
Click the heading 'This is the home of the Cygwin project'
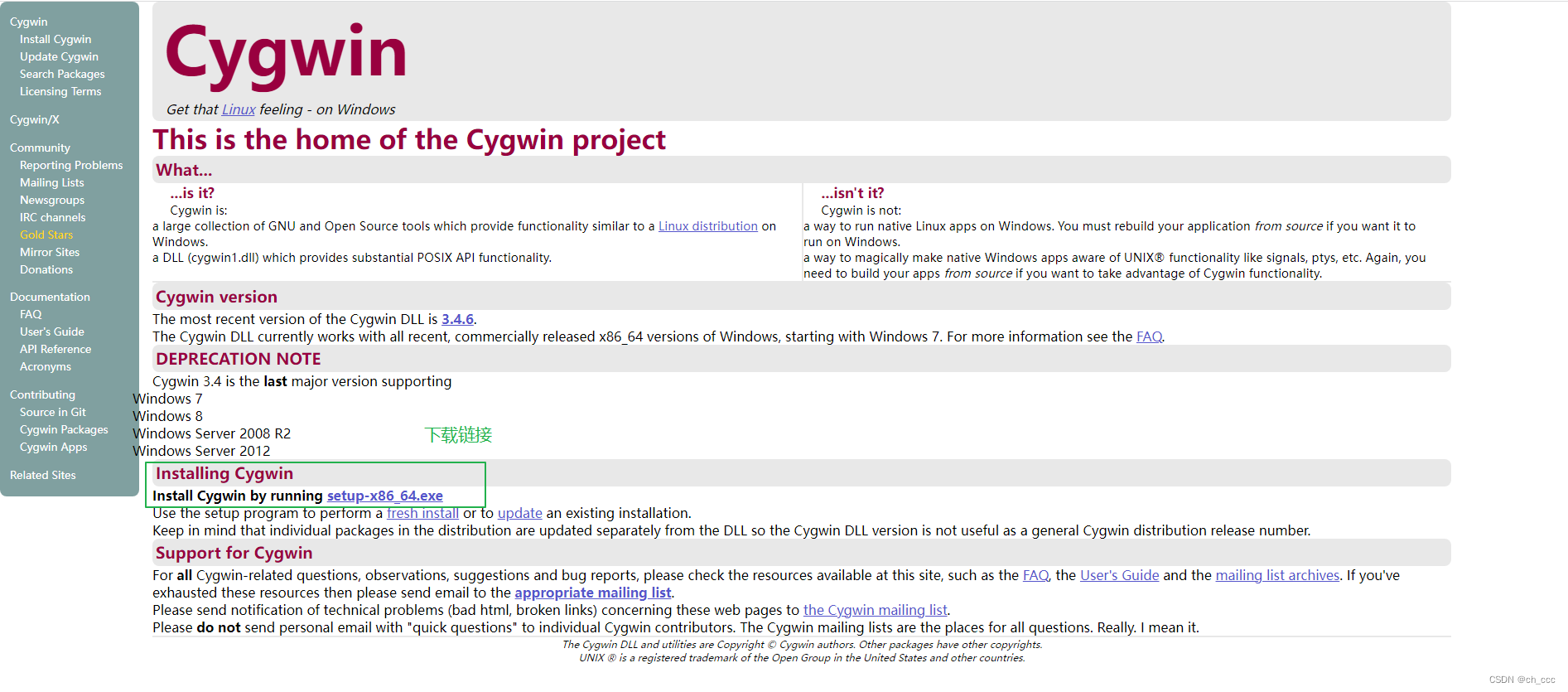tap(409, 140)
